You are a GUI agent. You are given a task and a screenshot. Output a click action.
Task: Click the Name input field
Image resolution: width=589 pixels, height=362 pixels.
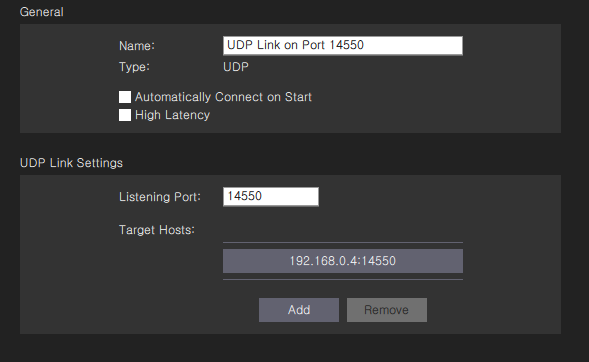click(x=343, y=45)
